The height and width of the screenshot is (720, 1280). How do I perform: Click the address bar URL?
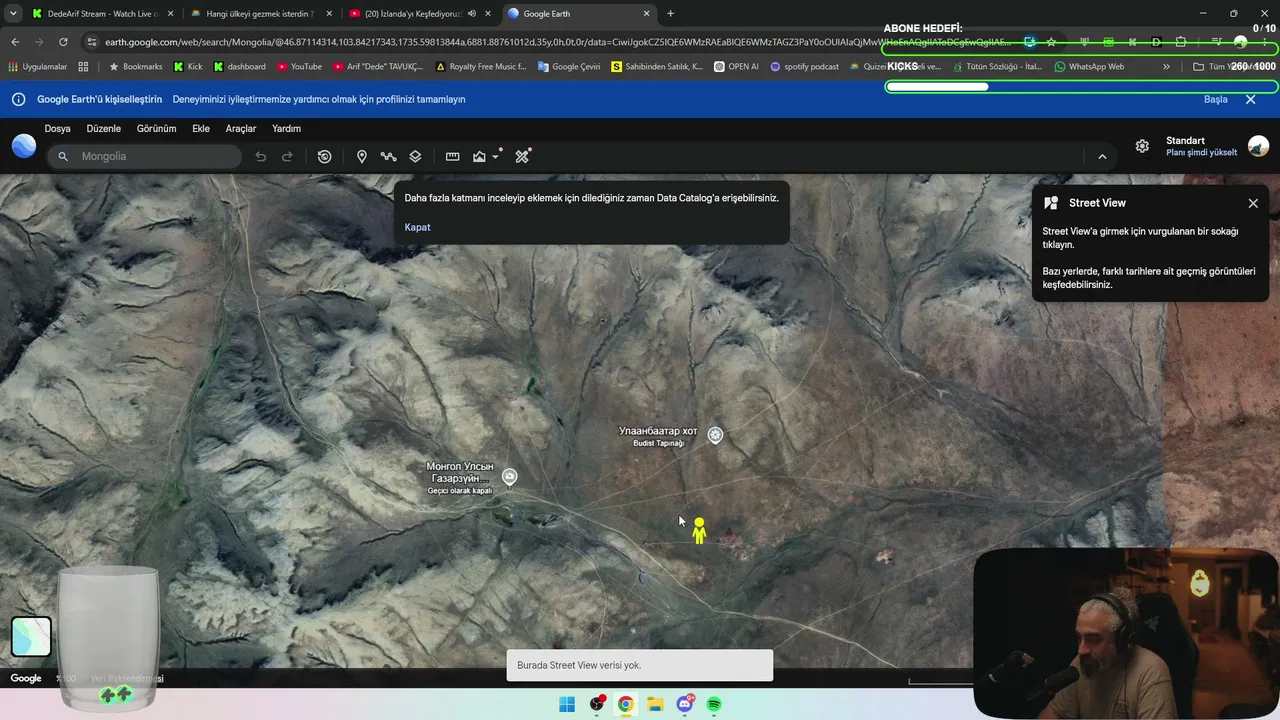(x=558, y=42)
